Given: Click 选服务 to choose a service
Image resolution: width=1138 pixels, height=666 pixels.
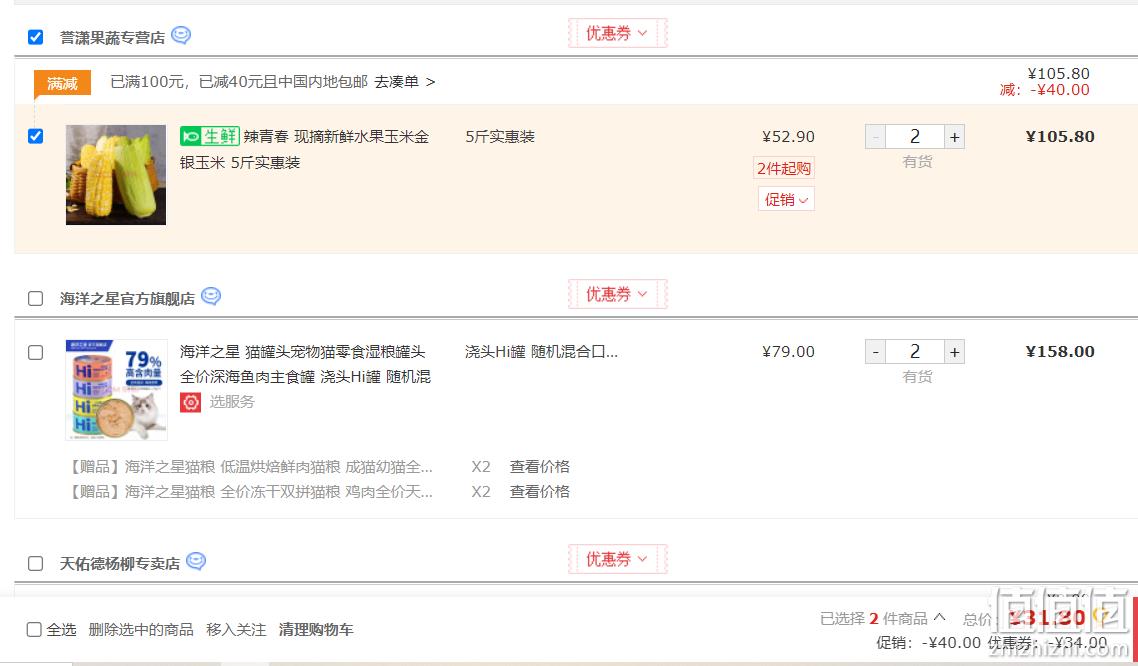Looking at the screenshot, I should [x=232, y=402].
